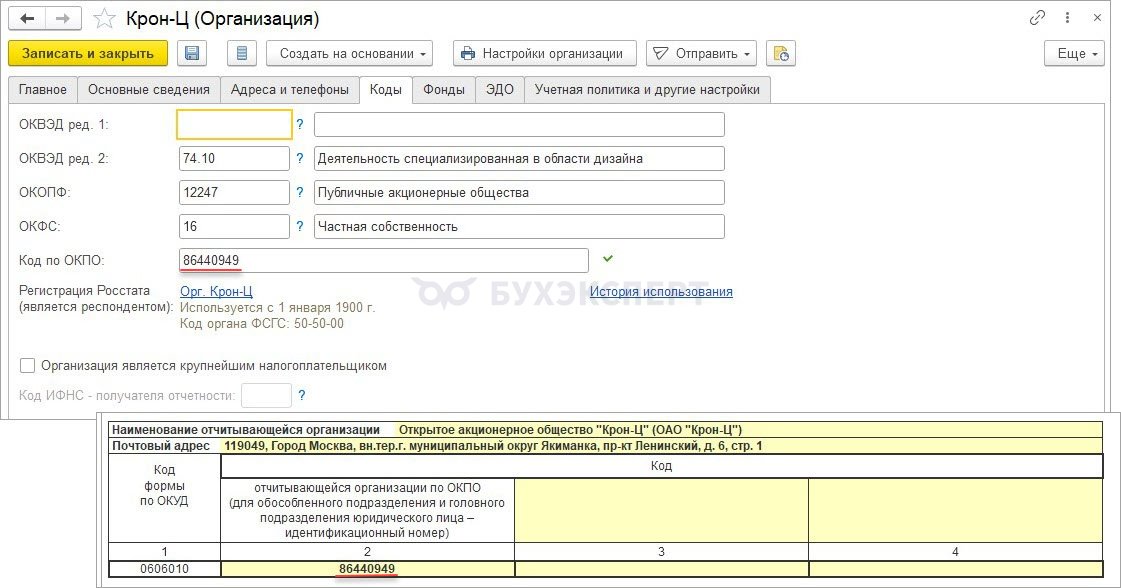
Task: Open the 'Учетная политика и другие настройки' tab
Action: 647,89
